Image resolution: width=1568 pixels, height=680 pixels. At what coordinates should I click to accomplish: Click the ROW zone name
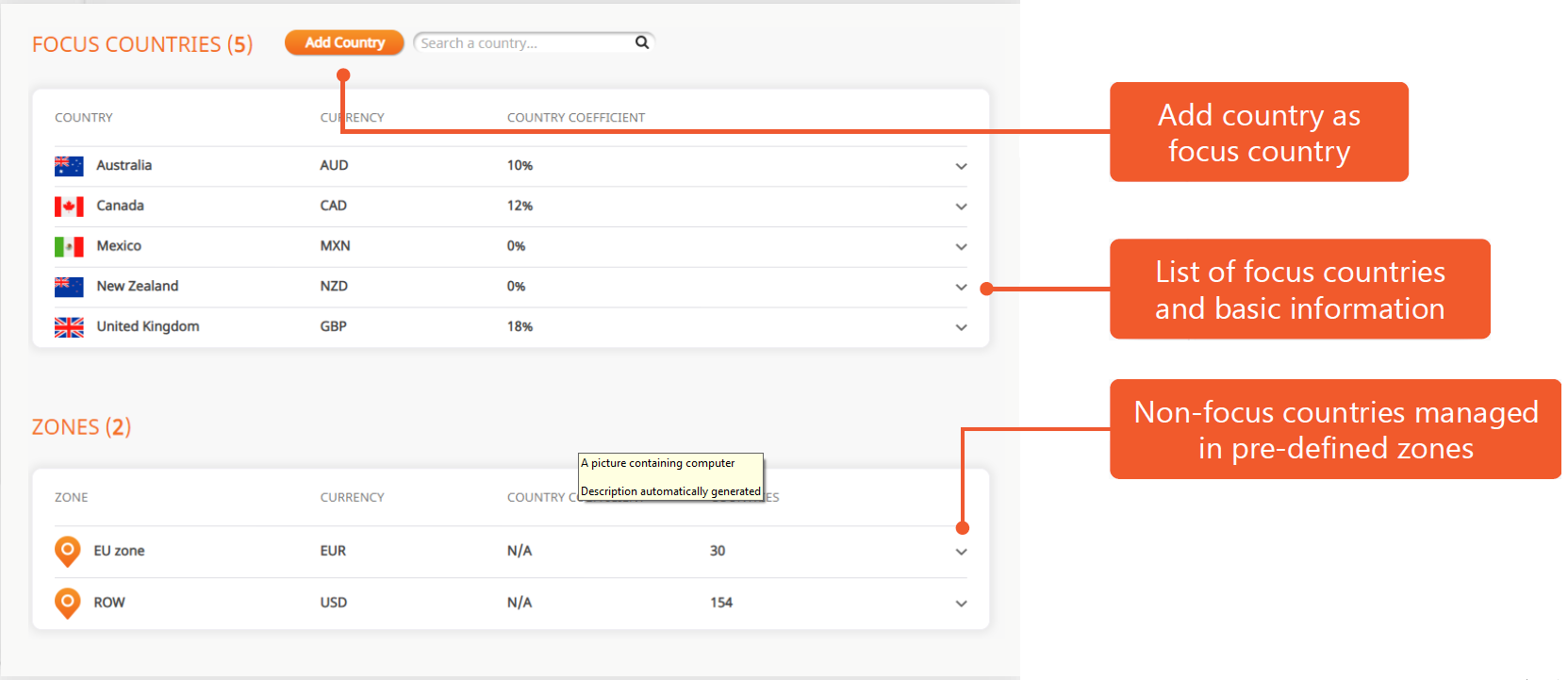[x=108, y=603]
